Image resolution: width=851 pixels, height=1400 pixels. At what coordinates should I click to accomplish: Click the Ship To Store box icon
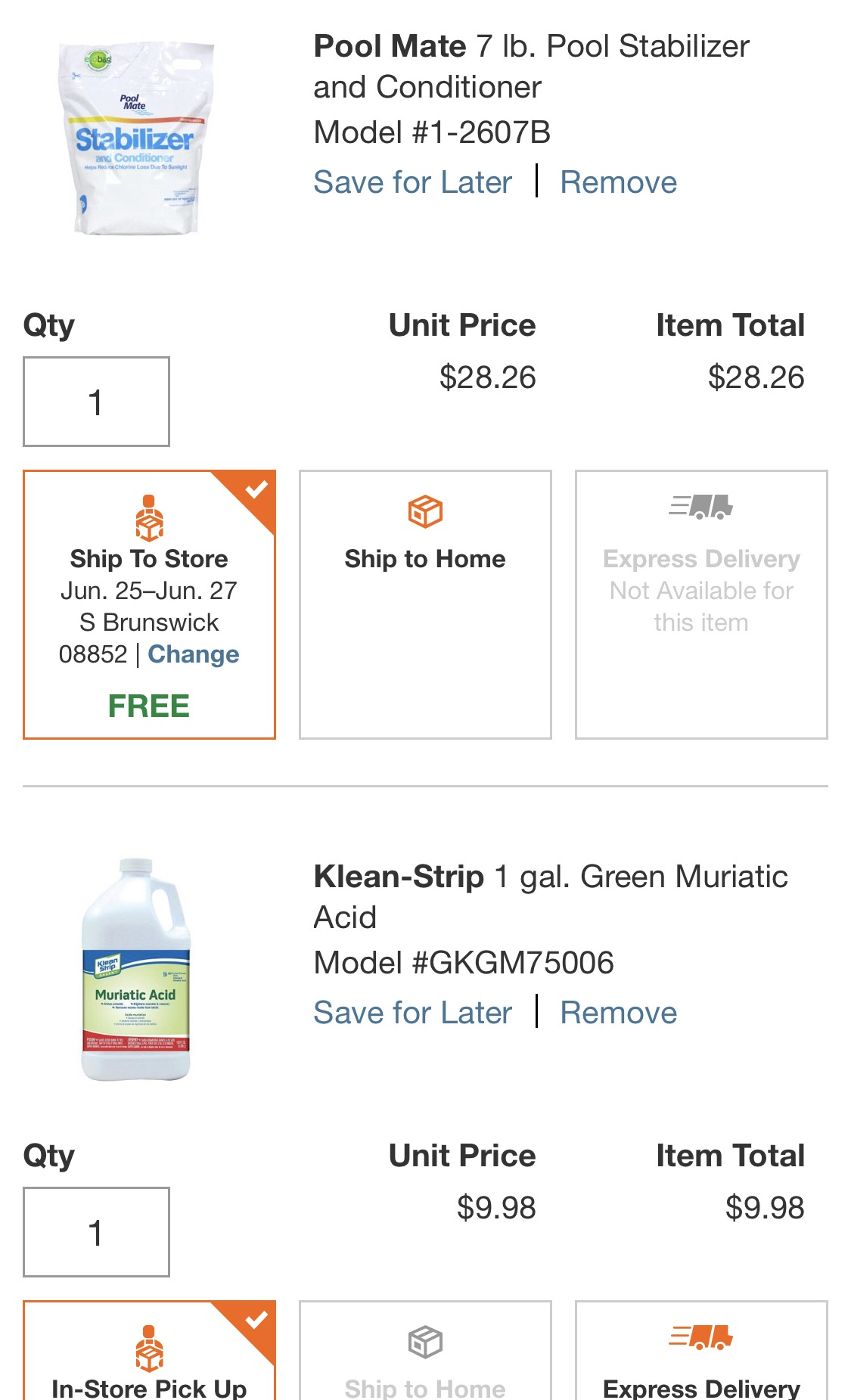point(149,518)
